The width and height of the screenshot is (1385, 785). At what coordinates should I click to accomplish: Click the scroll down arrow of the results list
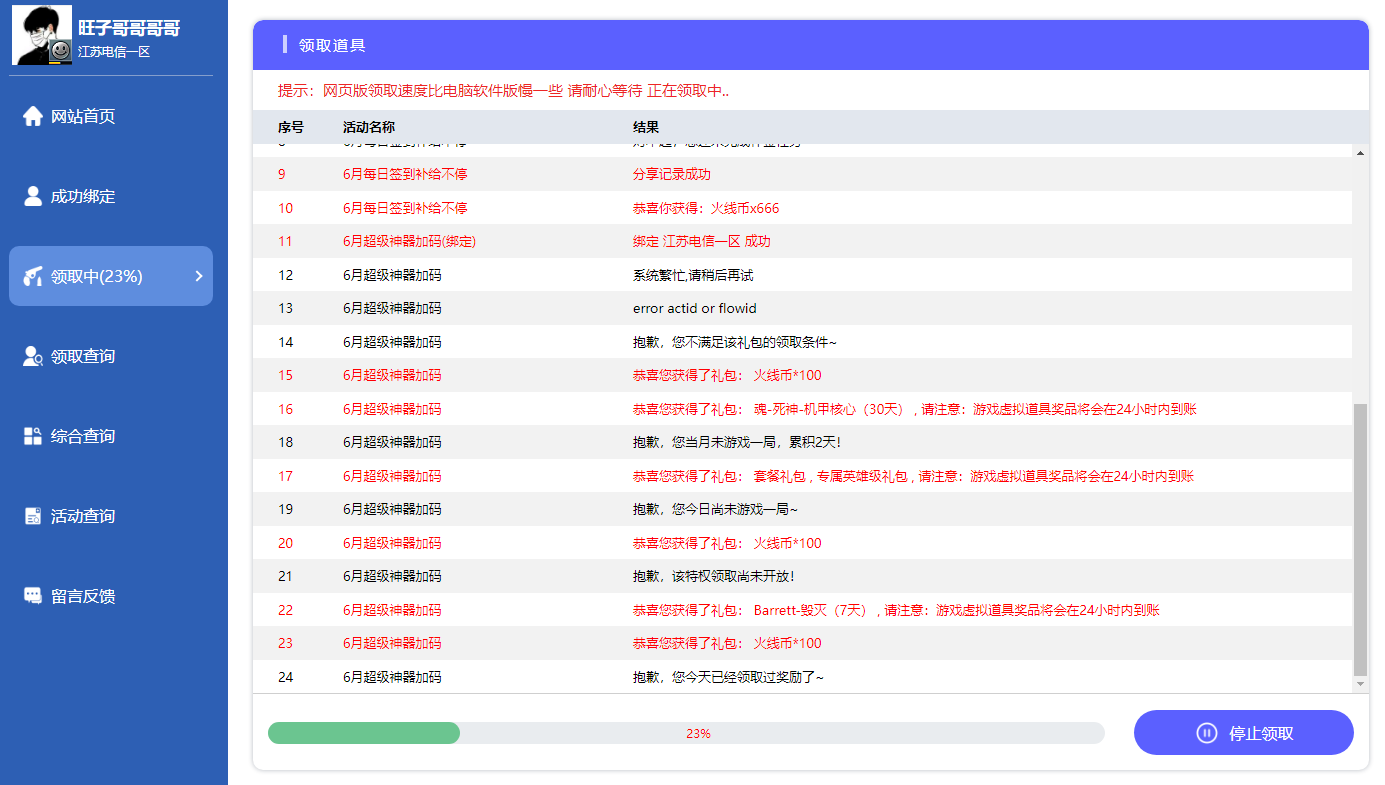(x=1359, y=683)
